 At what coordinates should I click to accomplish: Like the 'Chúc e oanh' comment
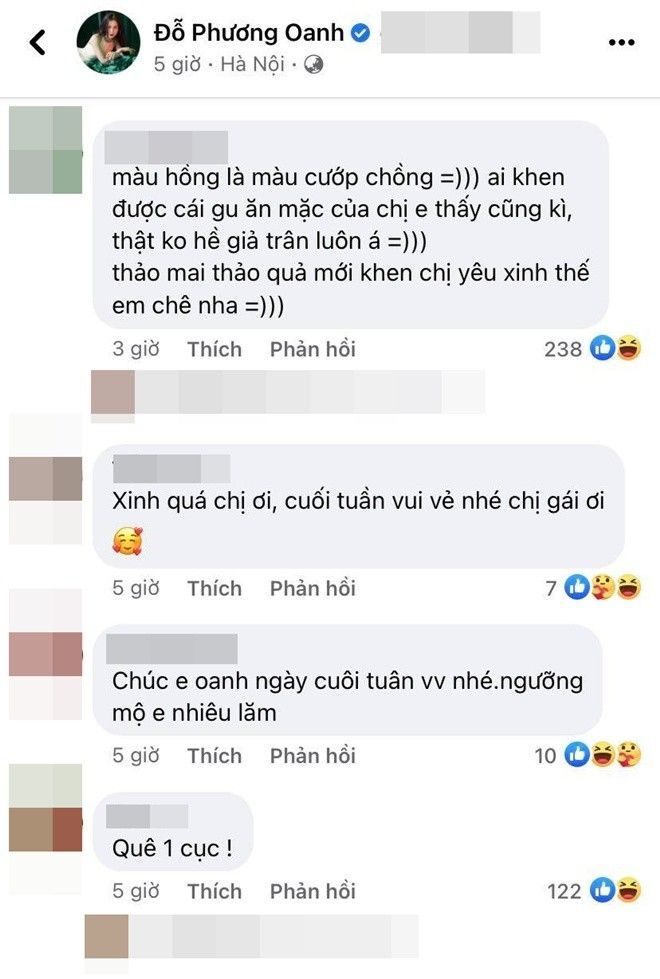[214, 755]
